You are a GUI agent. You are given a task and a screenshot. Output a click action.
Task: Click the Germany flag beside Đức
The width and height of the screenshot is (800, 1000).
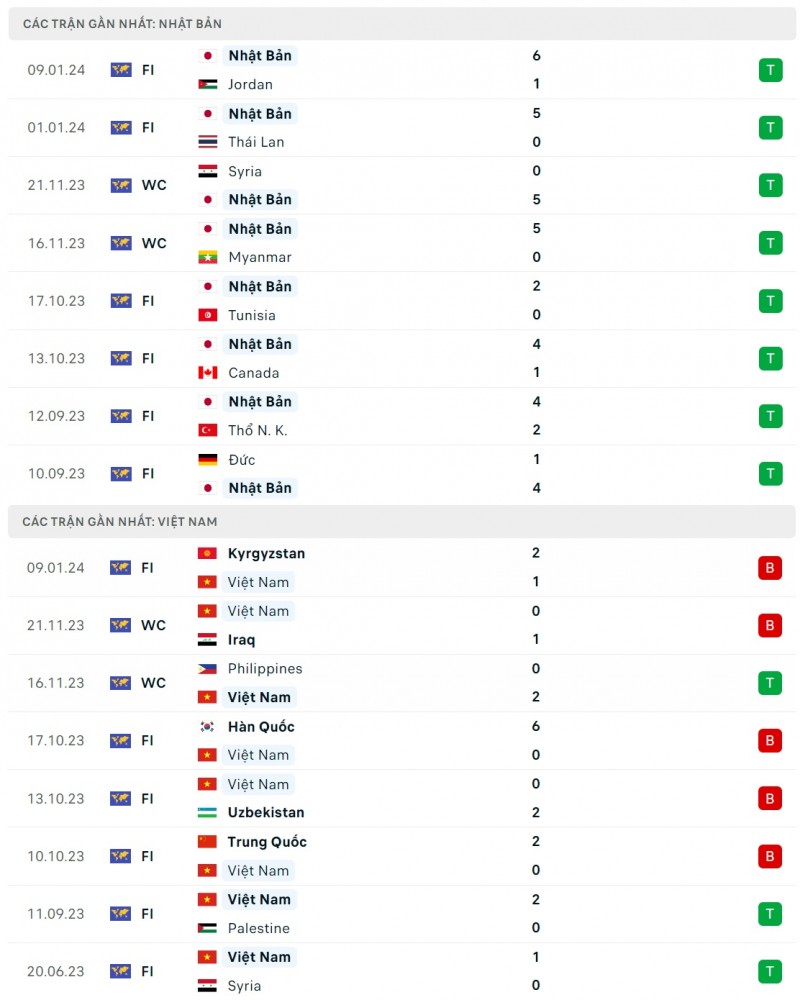tap(208, 460)
